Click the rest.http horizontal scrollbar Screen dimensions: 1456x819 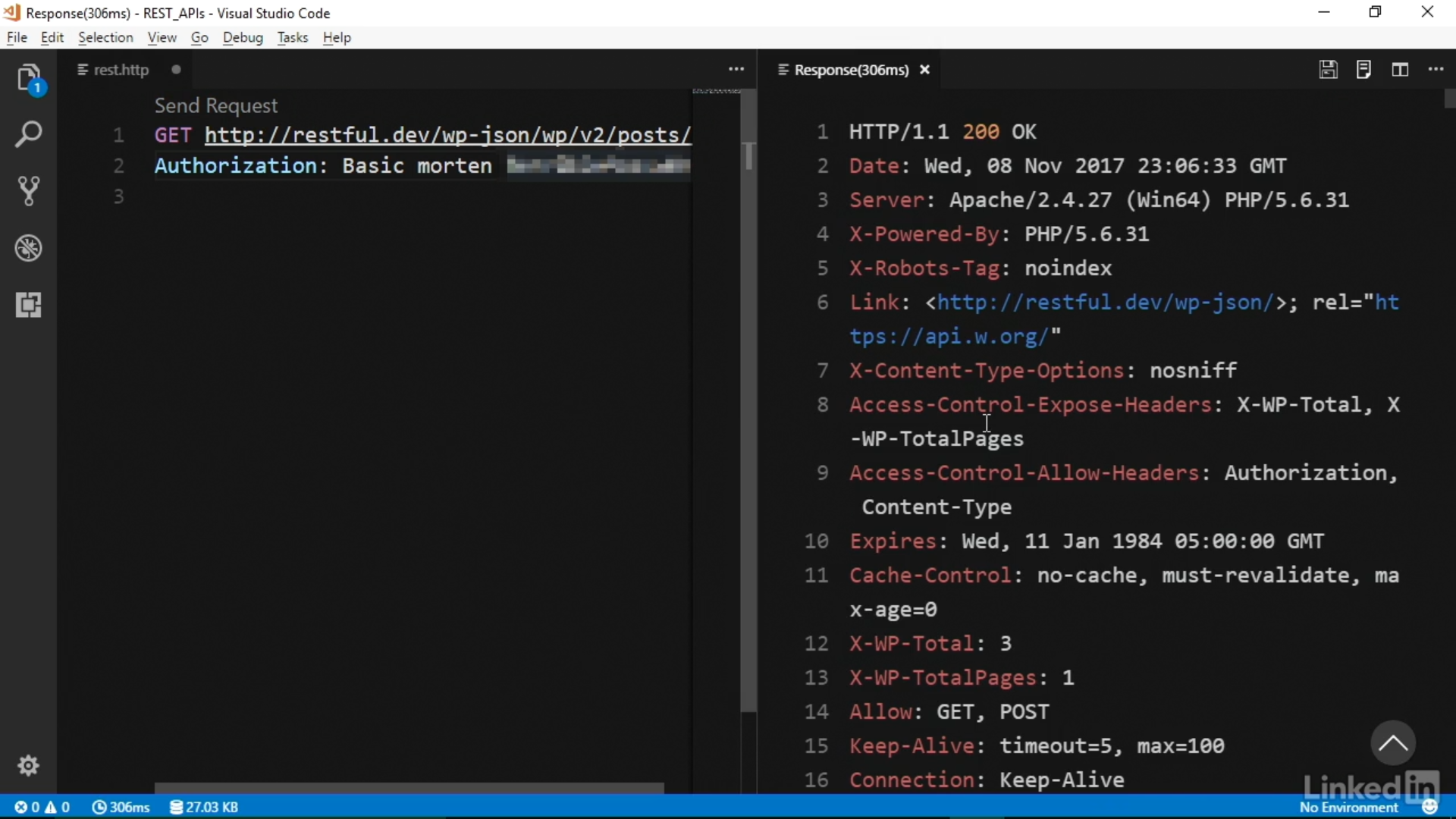pyautogui.click(x=409, y=788)
